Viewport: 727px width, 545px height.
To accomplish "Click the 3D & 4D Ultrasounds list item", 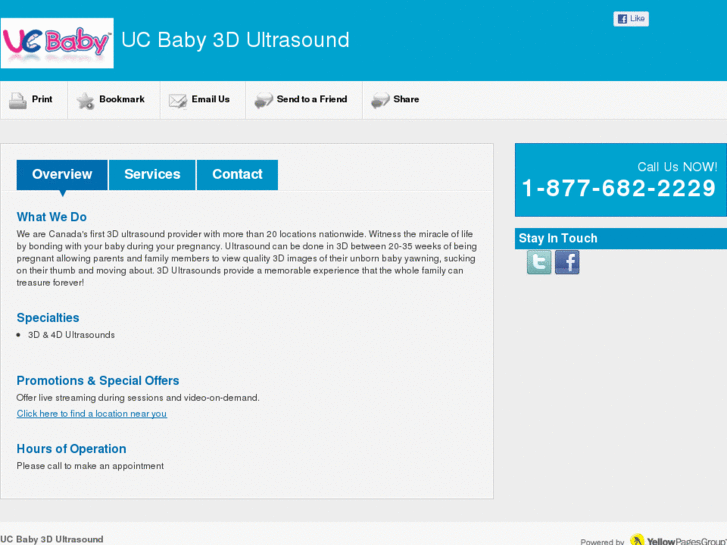I will tap(71, 335).
